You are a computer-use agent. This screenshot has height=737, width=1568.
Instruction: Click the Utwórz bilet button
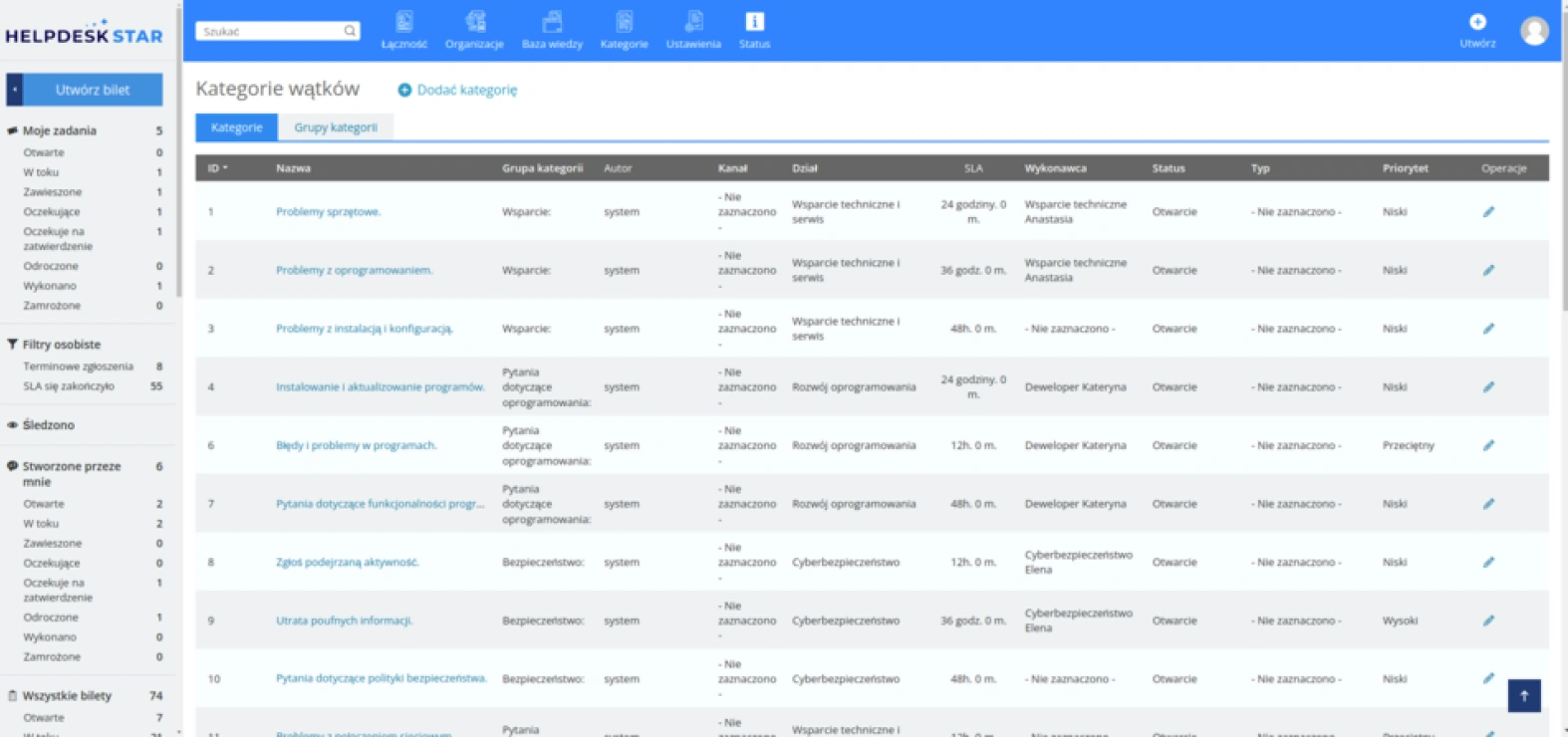93,90
